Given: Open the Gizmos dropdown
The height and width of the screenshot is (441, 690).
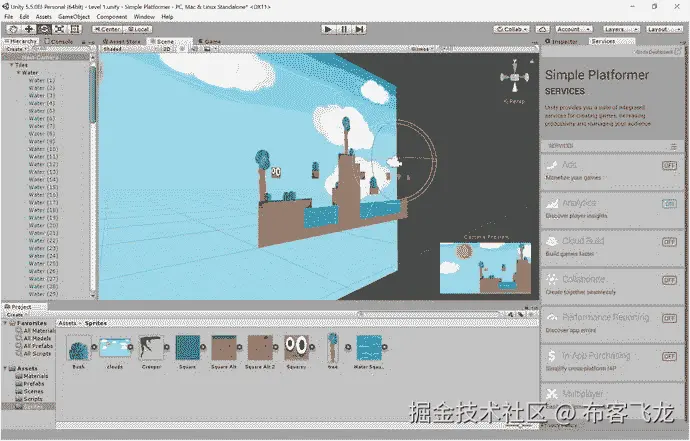Looking at the screenshot, I should tap(422, 49).
